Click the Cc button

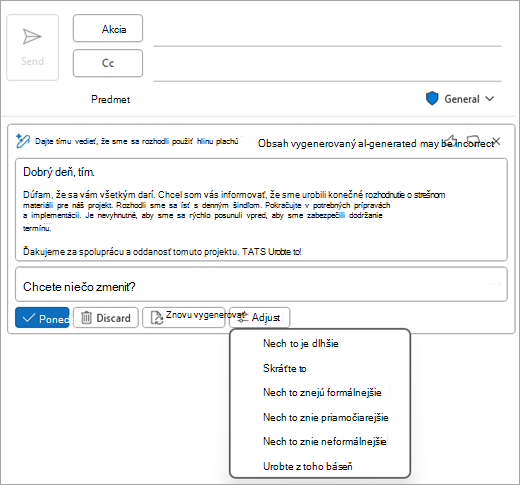click(x=108, y=63)
